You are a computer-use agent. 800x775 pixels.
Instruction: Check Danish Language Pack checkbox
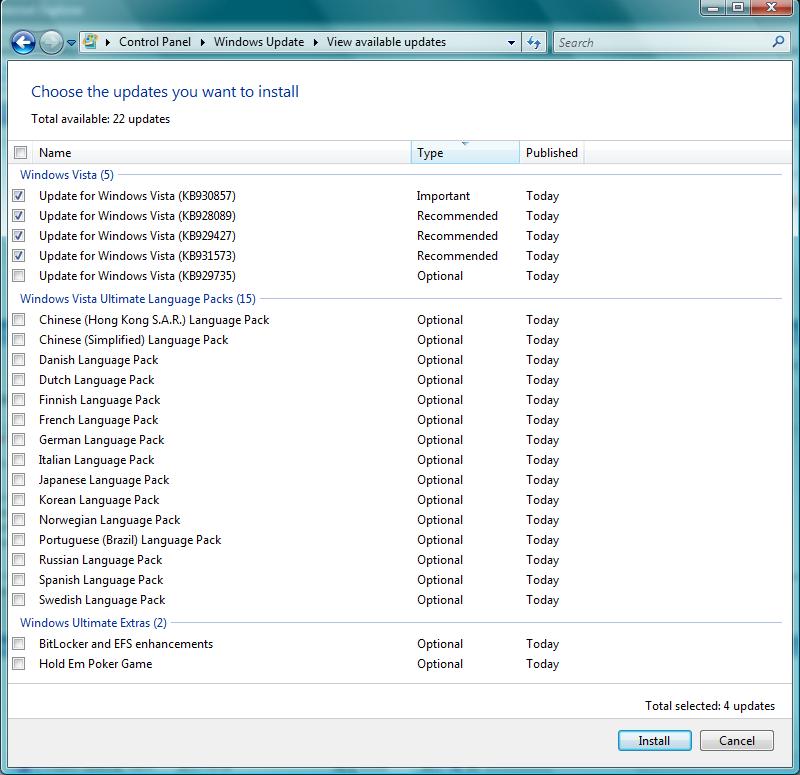19,359
